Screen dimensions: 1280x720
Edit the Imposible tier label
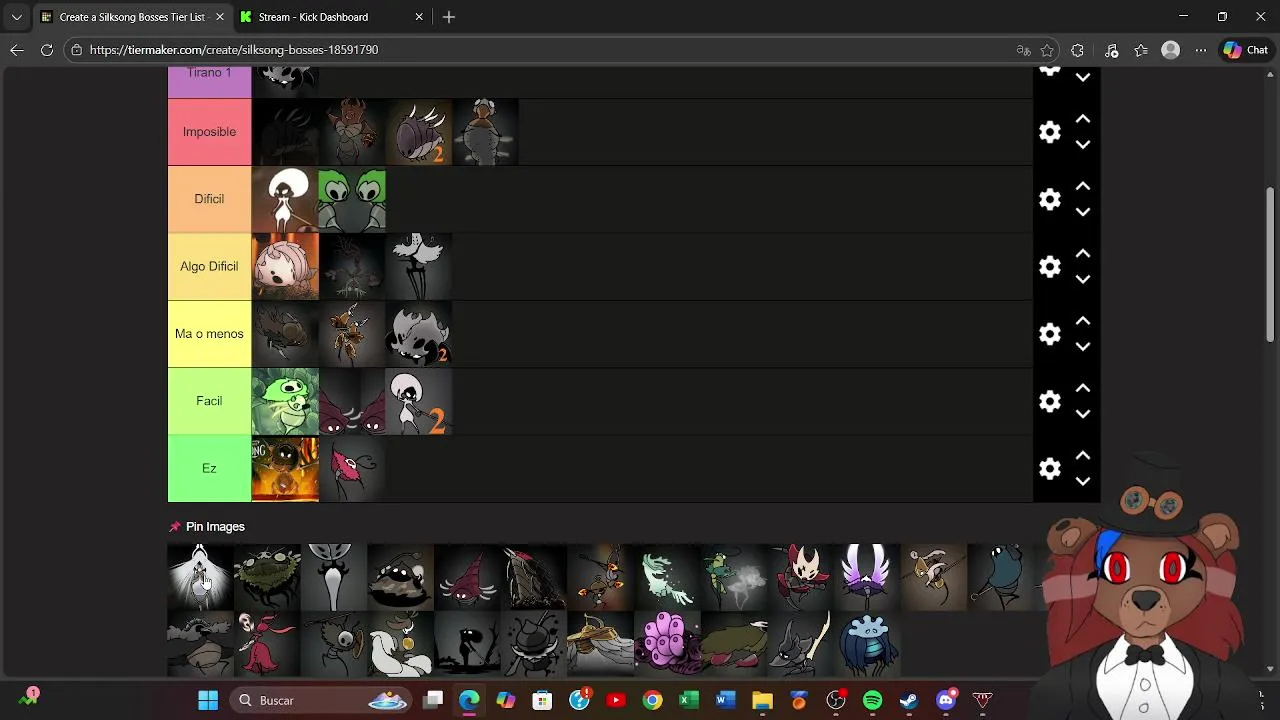pos(209,132)
